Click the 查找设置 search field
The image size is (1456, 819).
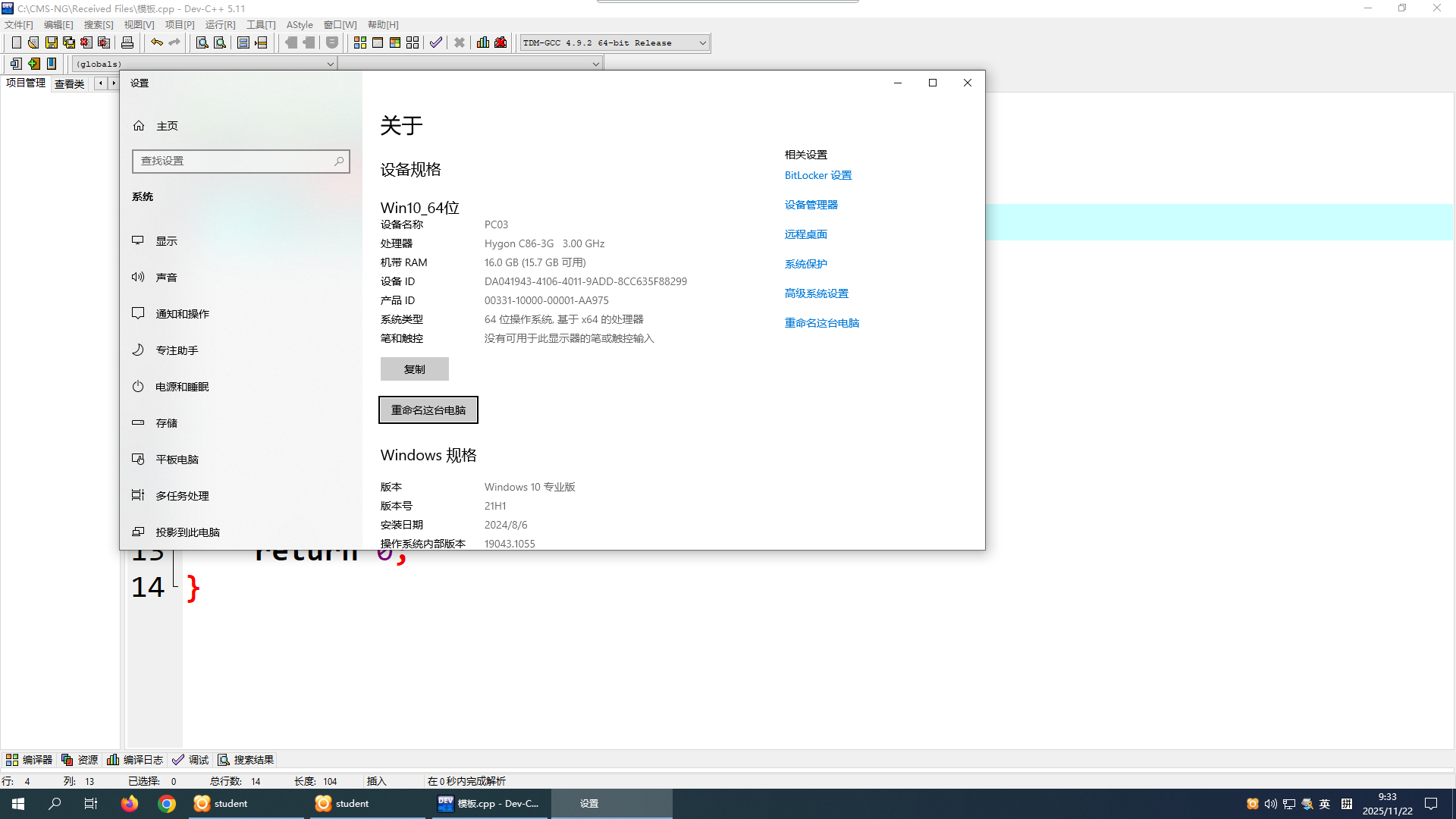[235, 162]
